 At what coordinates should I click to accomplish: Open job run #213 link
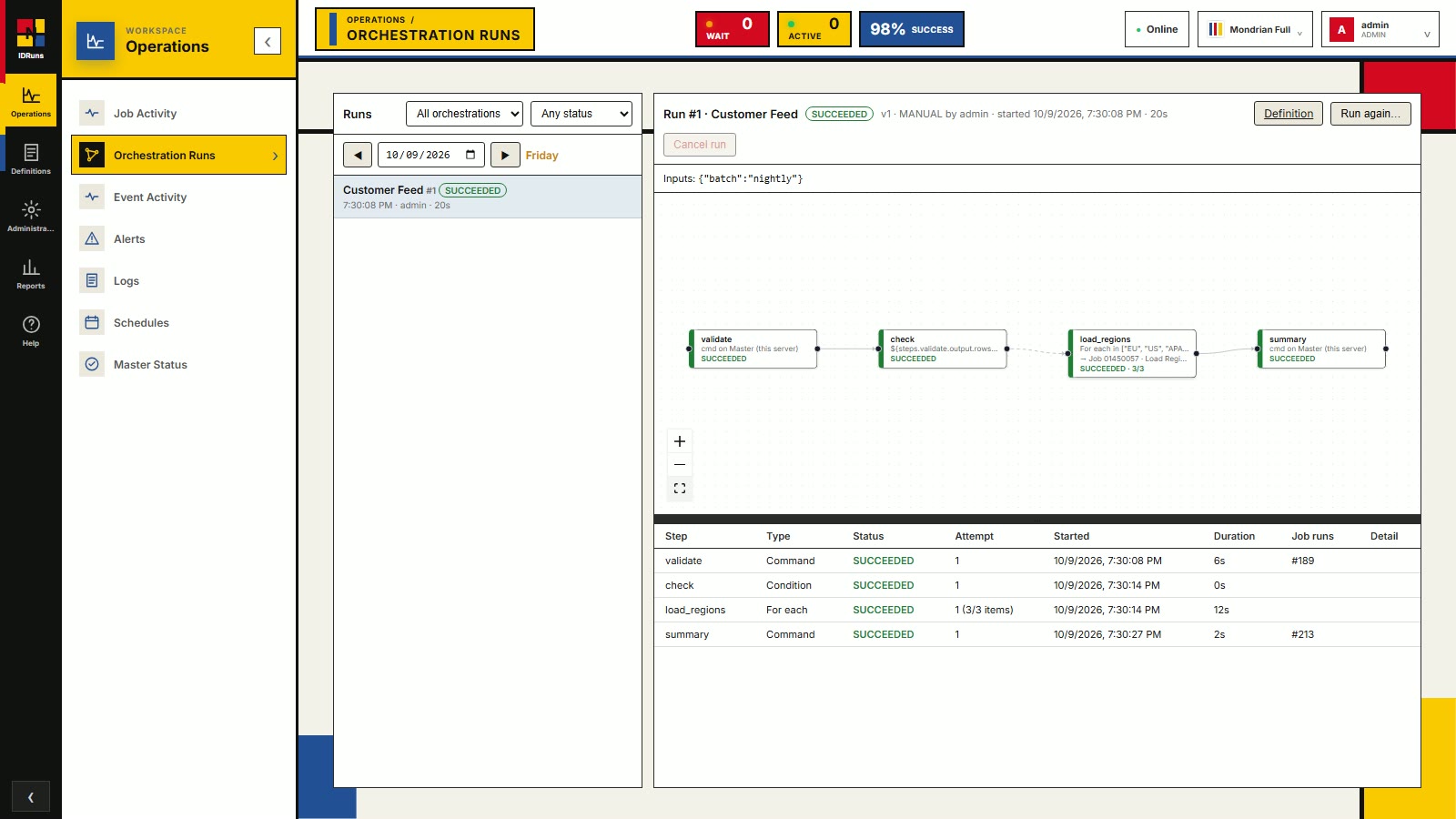tap(1302, 635)
